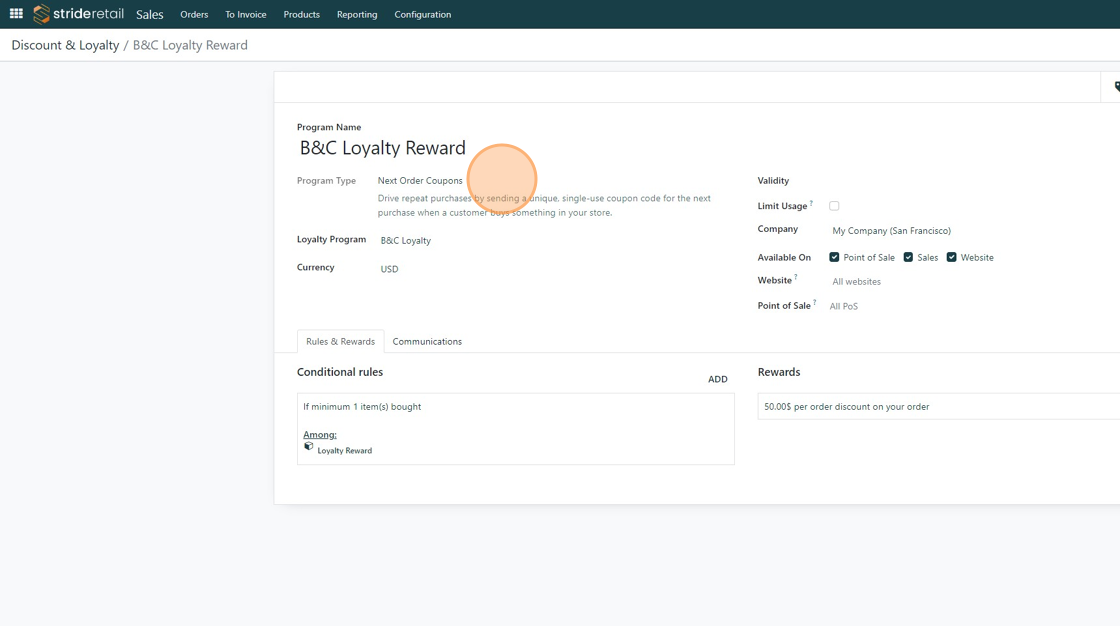Click the Loyalty Reward product text
Image resolution: width=1120 pixels, height=626 pixels.
pyautogui.click(x=344, y=451)
